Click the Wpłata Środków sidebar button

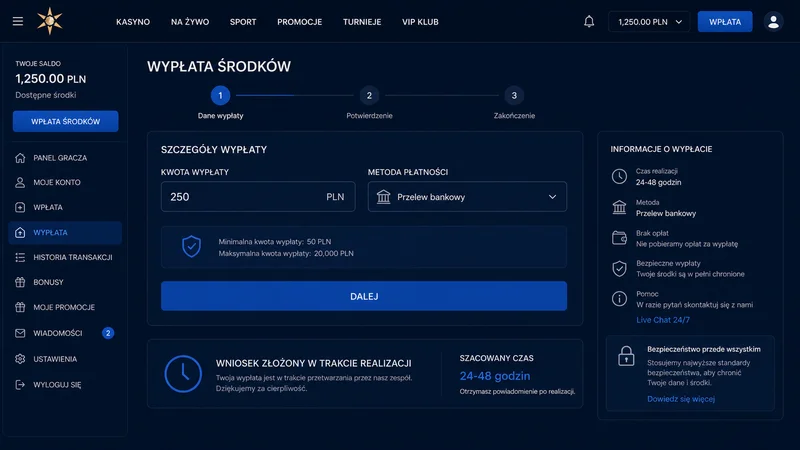pos(65,121)
